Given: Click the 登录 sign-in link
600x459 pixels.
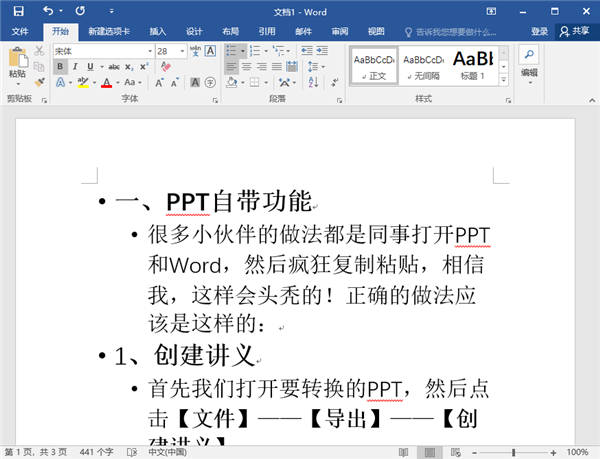Looking at the screenshot, I should [540, 31].
